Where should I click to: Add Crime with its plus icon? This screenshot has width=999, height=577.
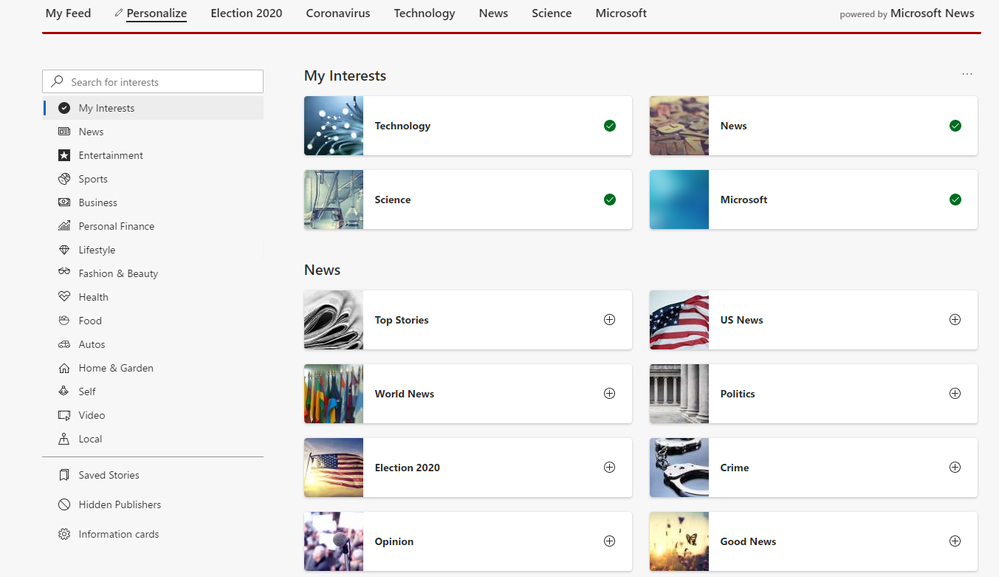(x=955, y=467)
